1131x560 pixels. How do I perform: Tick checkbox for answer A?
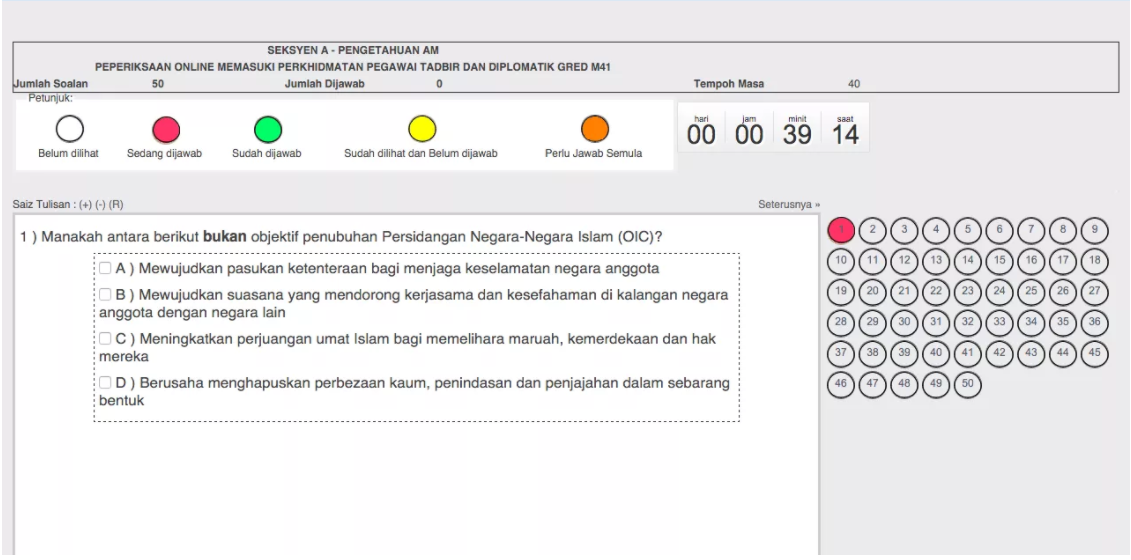tap(105, 268)
